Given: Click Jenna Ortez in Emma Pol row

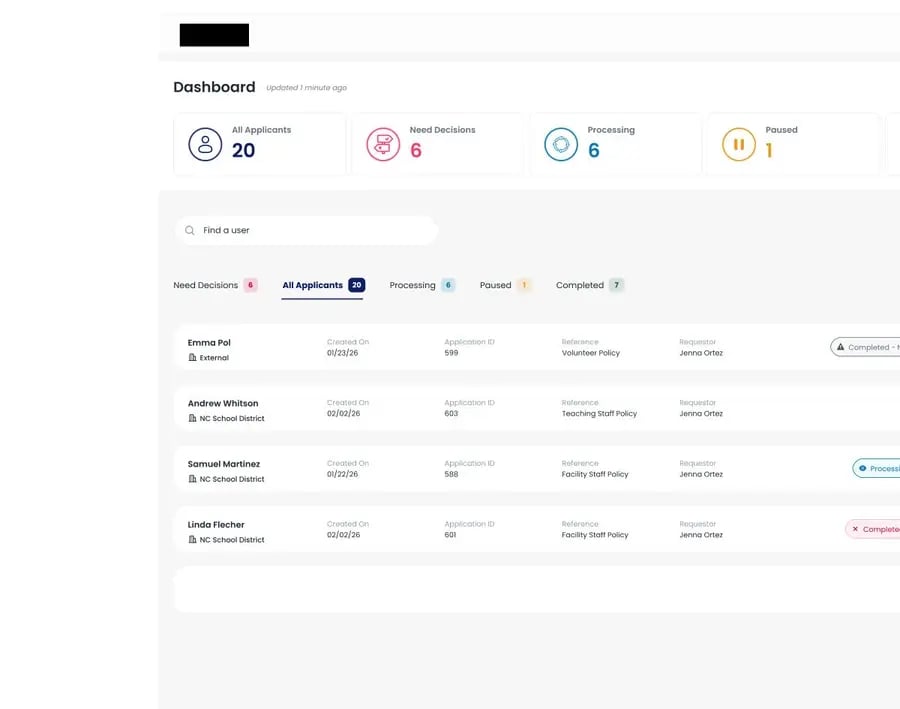Looking at the screenshot, I should 701,353.
